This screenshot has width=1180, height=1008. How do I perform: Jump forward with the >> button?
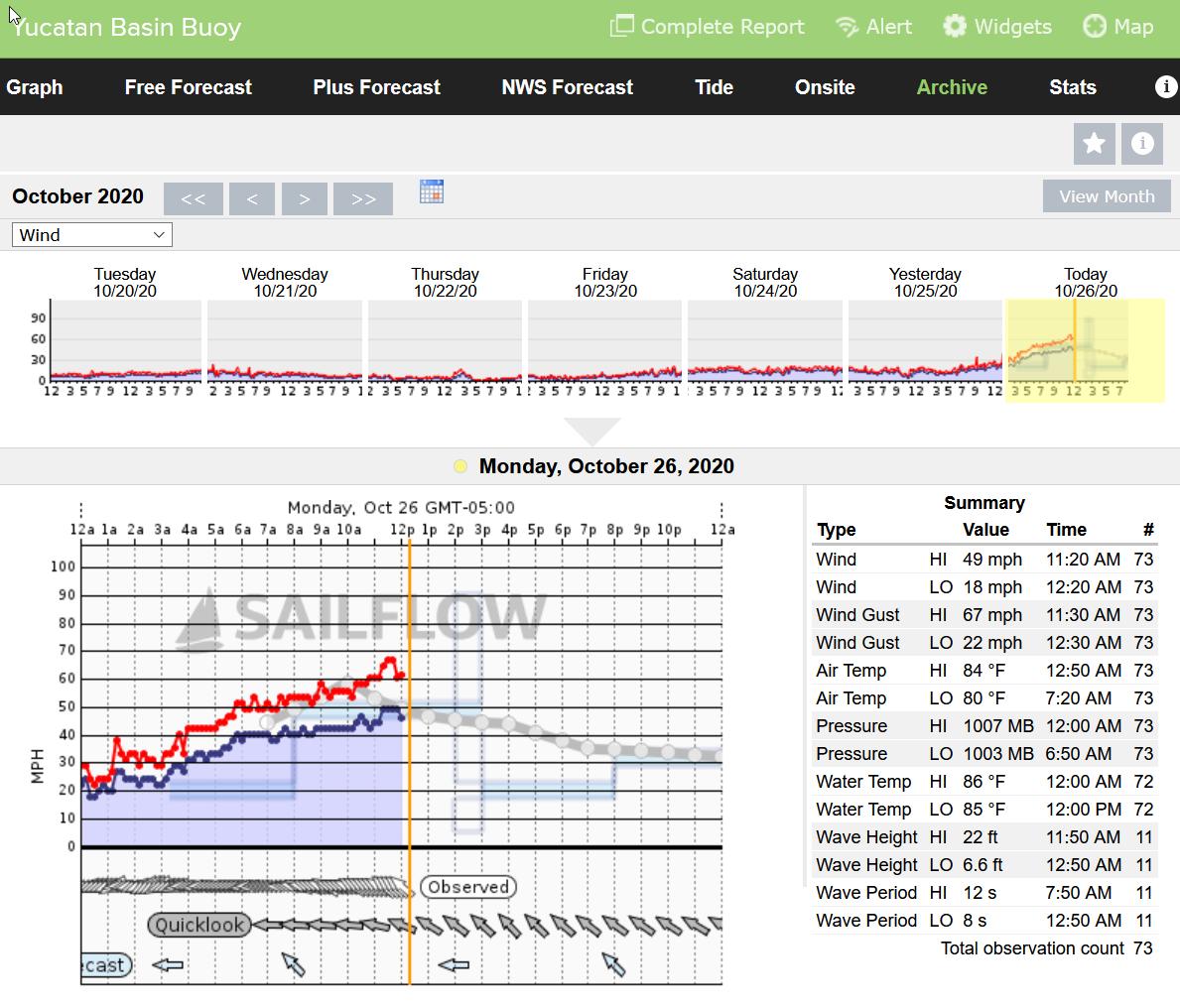(362, 198)
